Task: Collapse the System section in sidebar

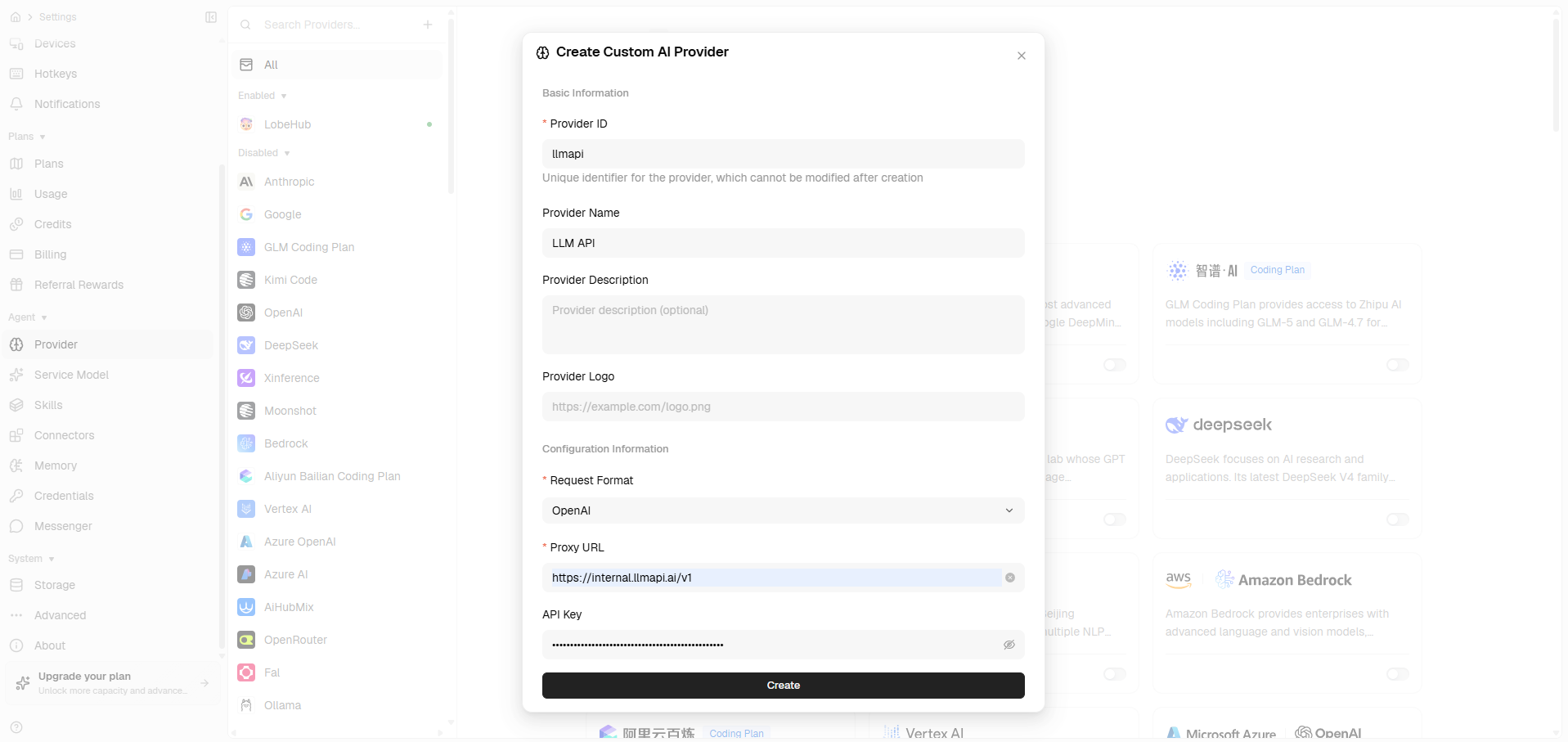Action: click(x=31, y=559)
